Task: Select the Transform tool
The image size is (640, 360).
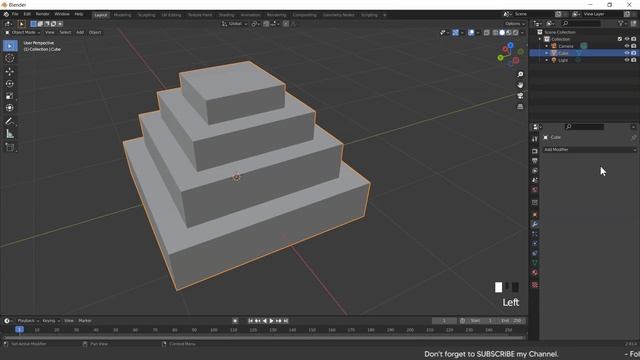Action: (x=10, y=108)
